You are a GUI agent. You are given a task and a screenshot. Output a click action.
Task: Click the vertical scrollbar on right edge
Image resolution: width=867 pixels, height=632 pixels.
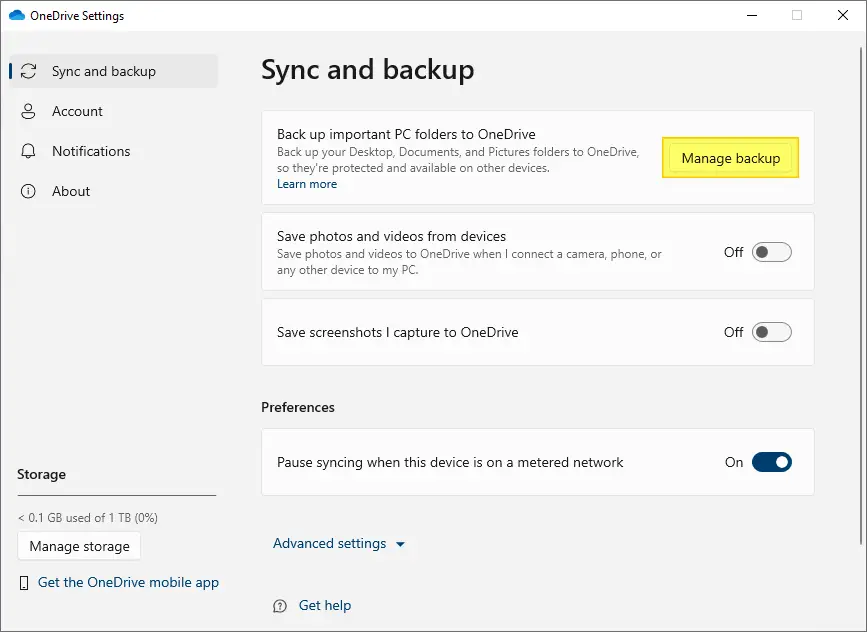pos(861,296)
